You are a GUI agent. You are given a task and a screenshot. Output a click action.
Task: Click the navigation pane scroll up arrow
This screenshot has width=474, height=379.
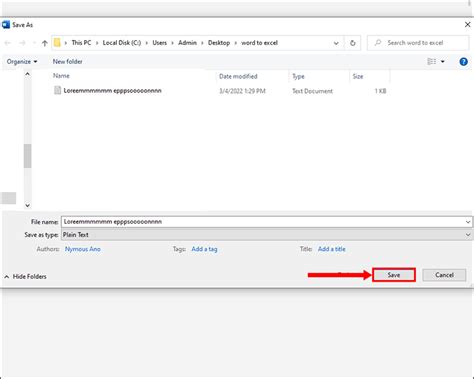tap(28, 74)
